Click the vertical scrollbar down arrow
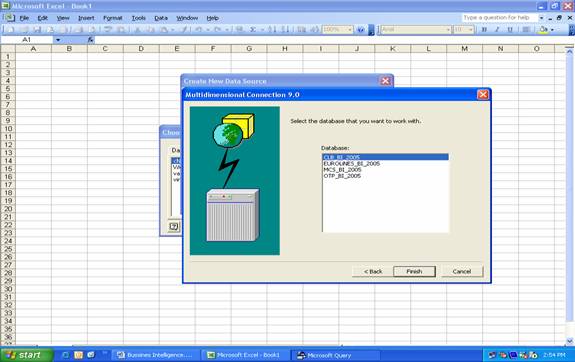Viewport: 575px width, 362px height. [x=569, y=341]
